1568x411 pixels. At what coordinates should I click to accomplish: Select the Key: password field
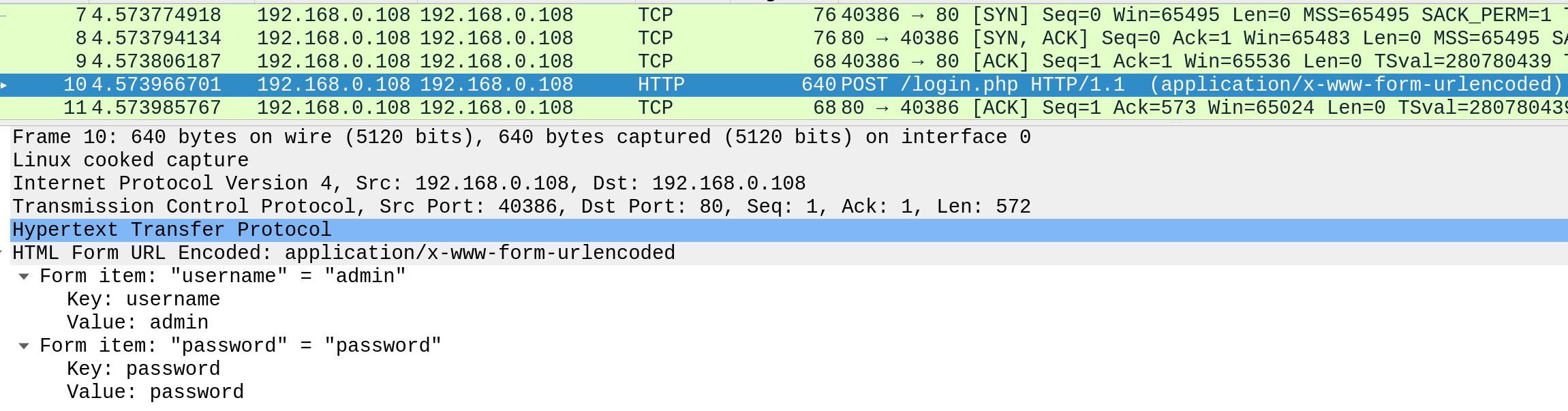(x=143, y=369)
